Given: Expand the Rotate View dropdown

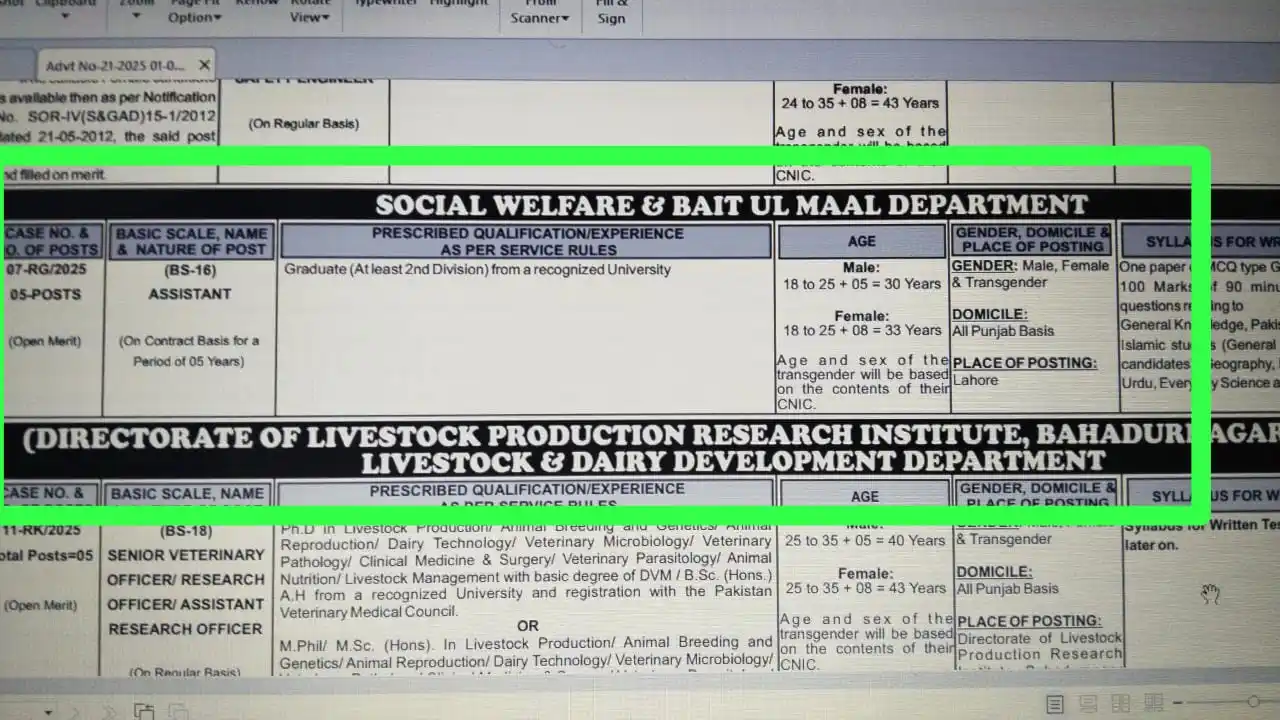Looking at the screenshot, I should pos(309,13).
